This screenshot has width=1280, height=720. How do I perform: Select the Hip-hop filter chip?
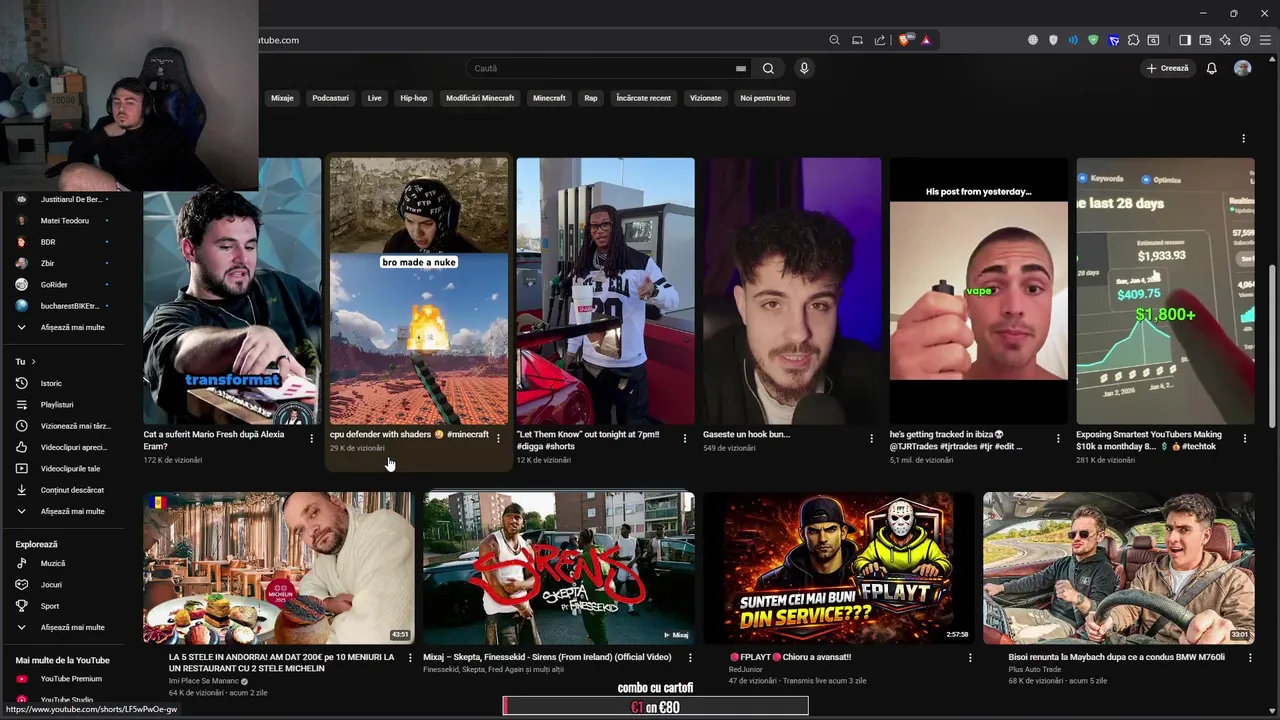[x=413, y=98]
